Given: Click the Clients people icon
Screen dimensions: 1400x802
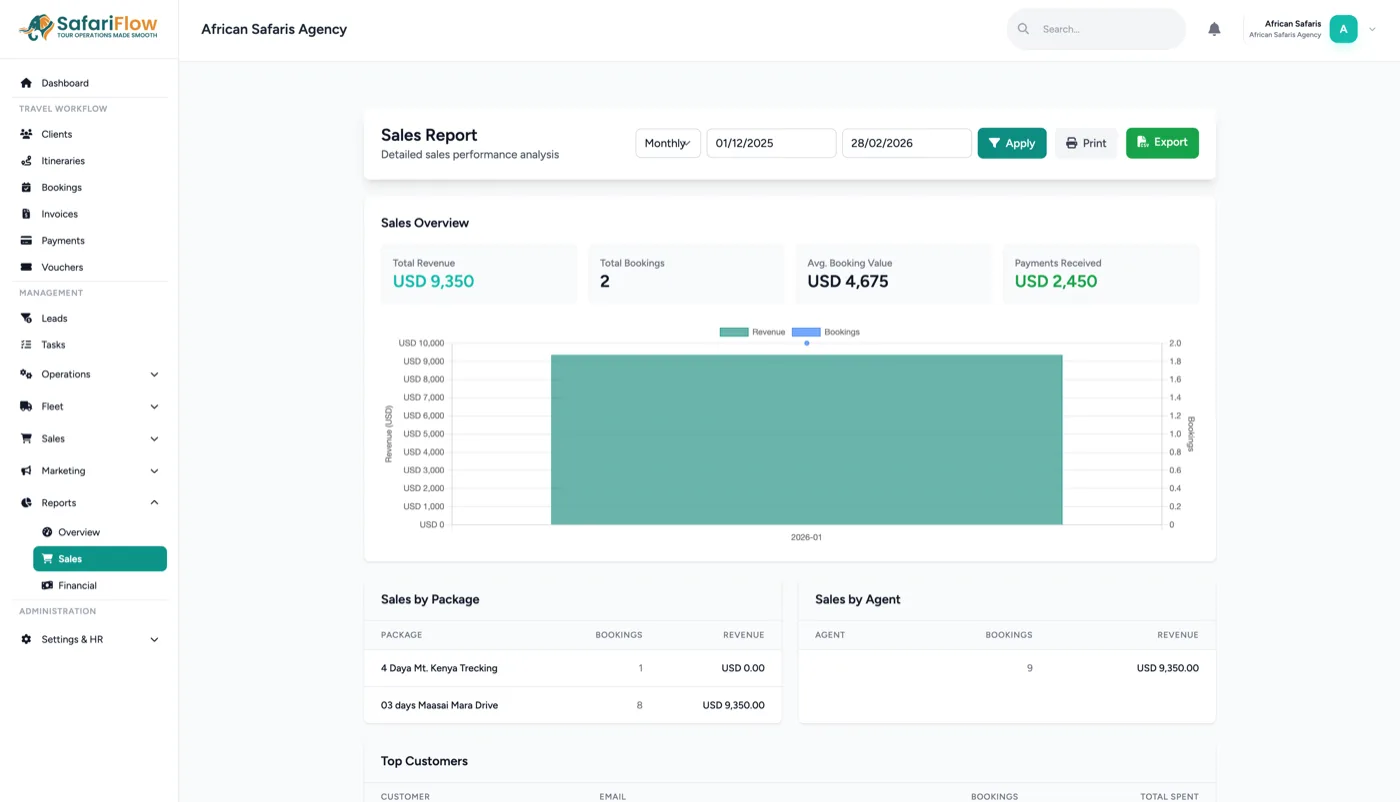Looking at the screenshot, I should (26, 134).
